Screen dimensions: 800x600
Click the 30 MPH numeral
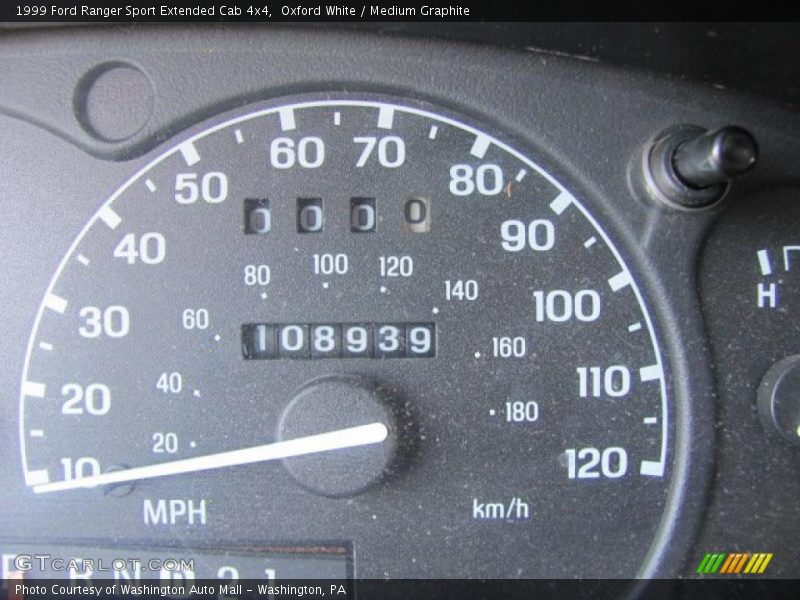(104, 322)
